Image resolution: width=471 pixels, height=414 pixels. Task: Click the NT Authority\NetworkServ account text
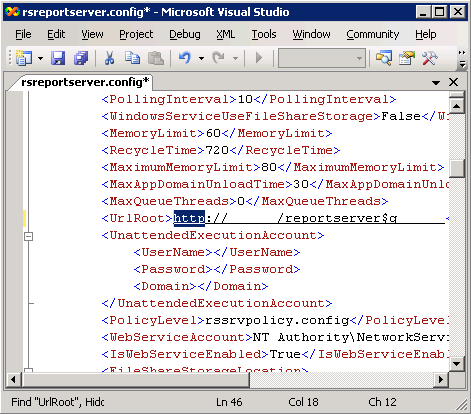(350, 337)
